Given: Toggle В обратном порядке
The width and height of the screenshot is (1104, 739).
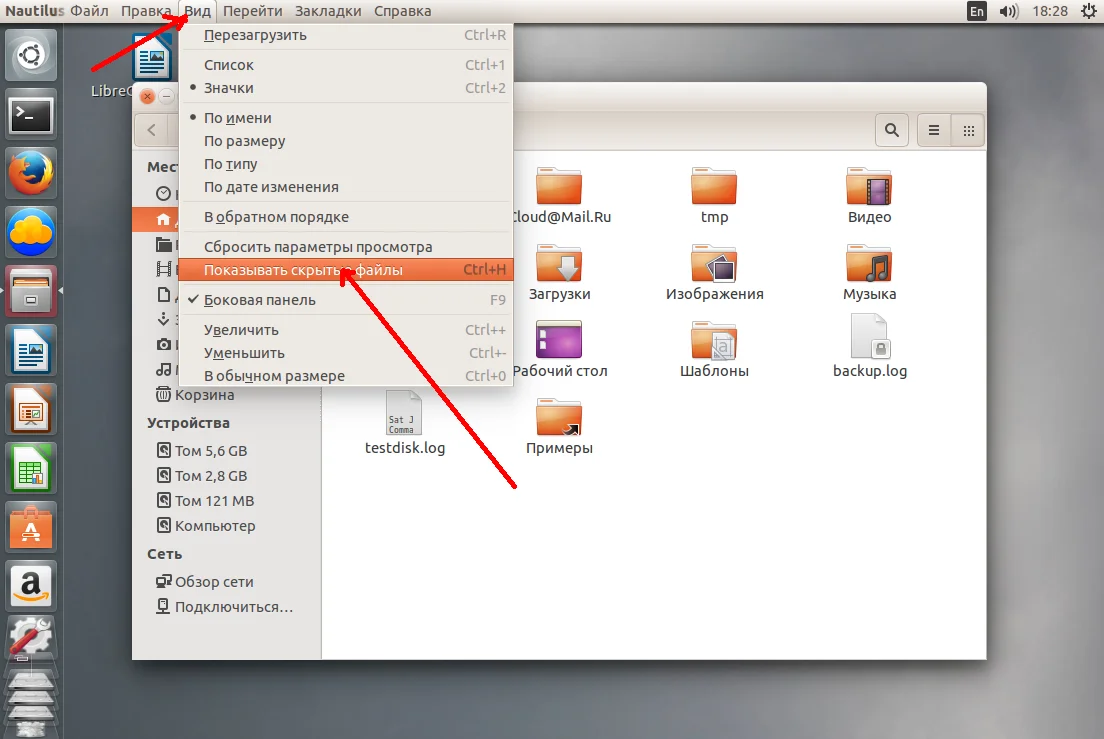Looking at the screenshot, I should (x=346, y=217).
